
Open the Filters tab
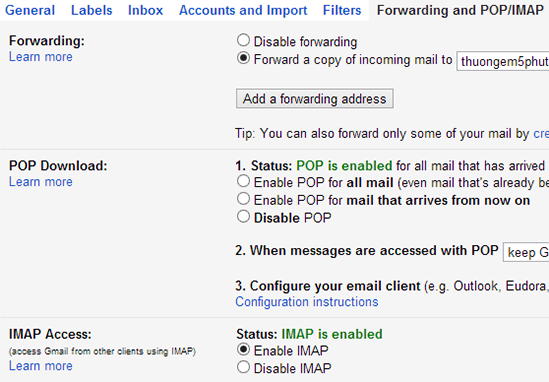[342, 10]
